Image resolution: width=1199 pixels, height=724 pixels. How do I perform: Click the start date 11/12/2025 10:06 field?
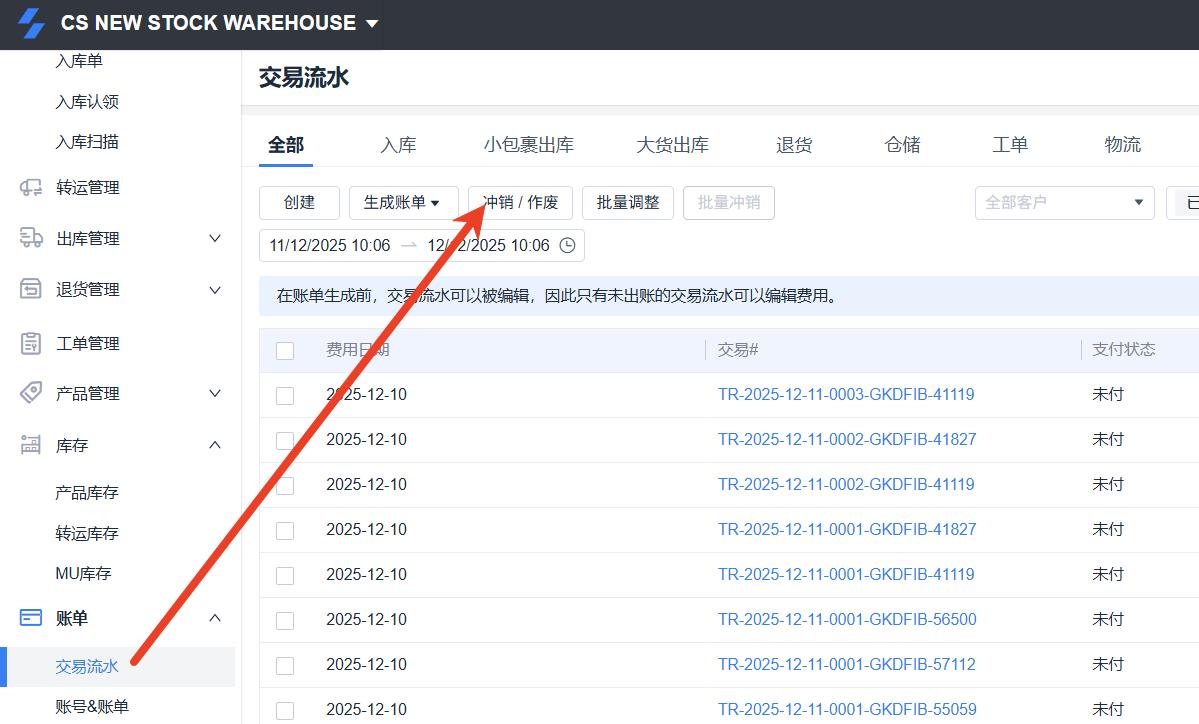330,245
